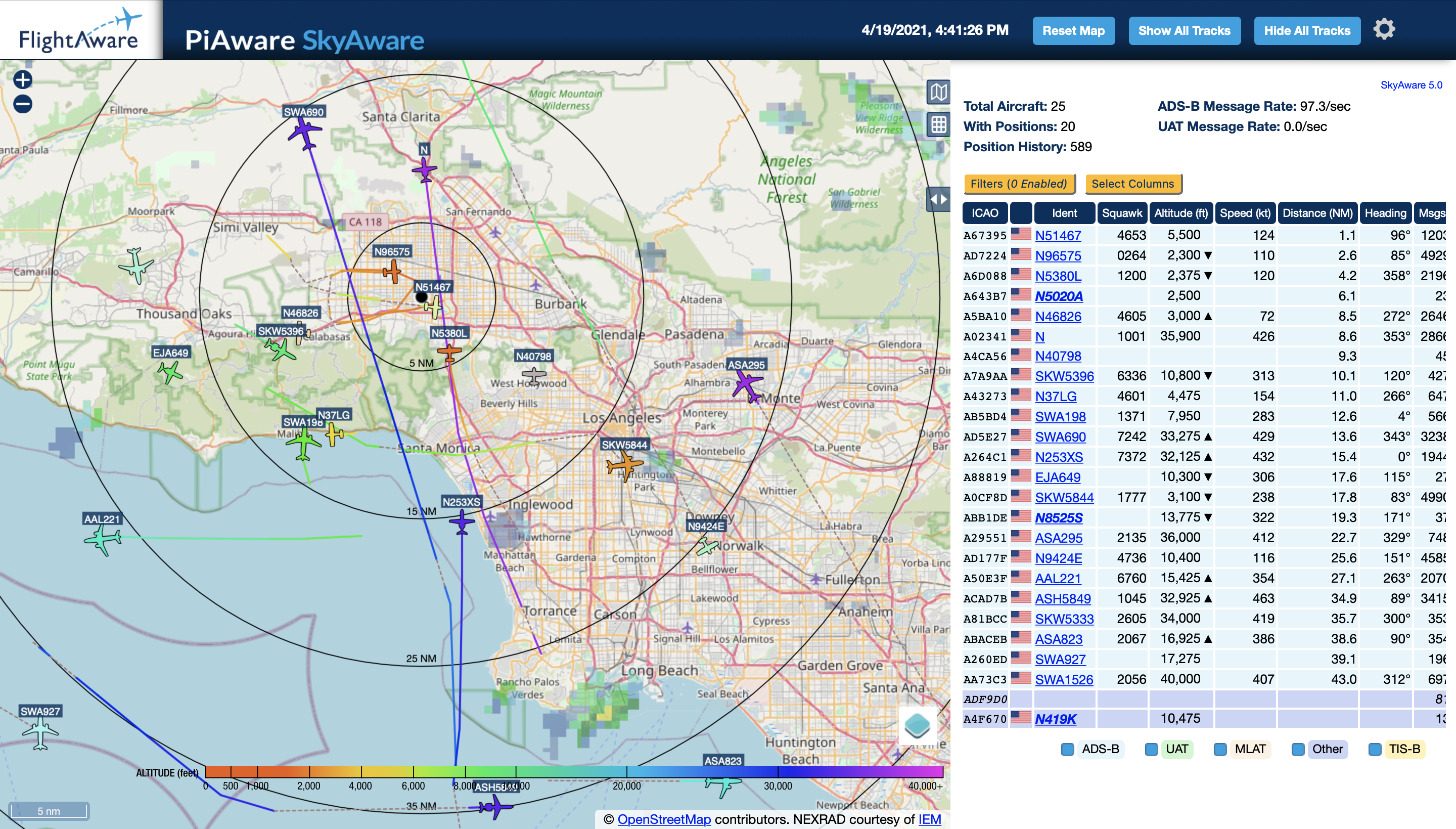Viewport: 1456px width, 829px height.
Task: Select the N253XS aircraft icon over the coast
Action: (462, 521)
